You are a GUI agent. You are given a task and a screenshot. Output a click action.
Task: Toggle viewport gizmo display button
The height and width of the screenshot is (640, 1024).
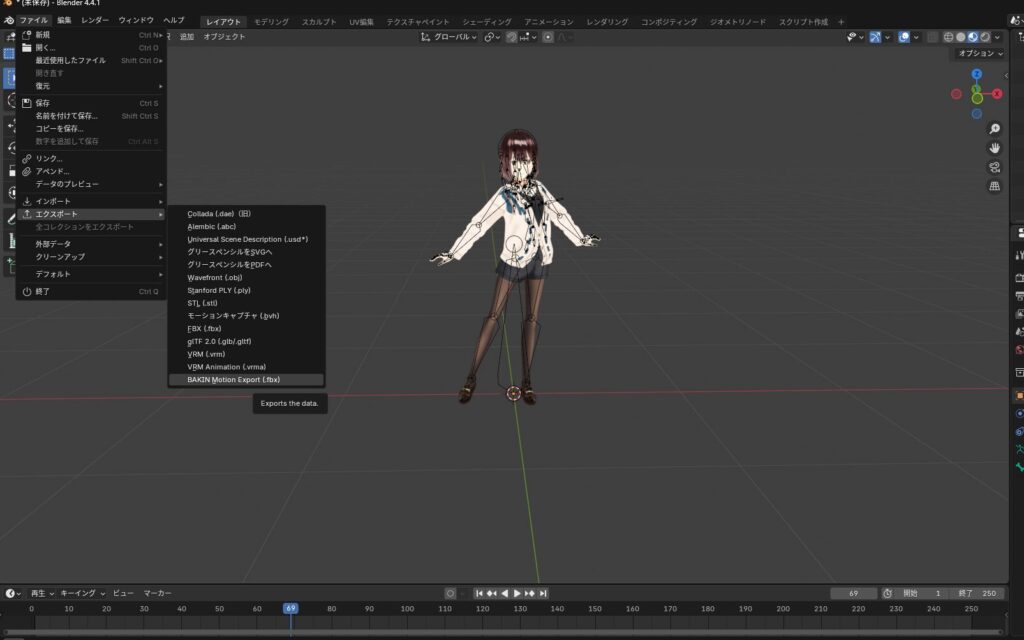[876, 37]
